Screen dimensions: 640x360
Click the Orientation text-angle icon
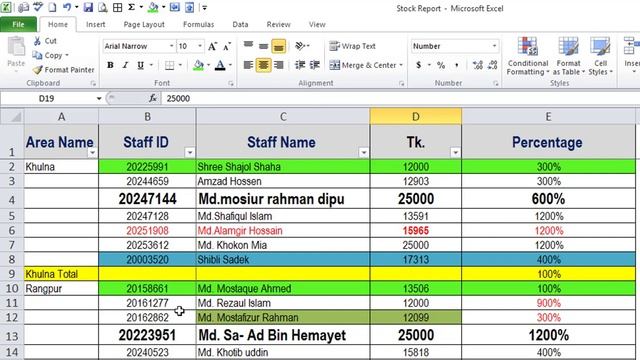pos(300,46)
